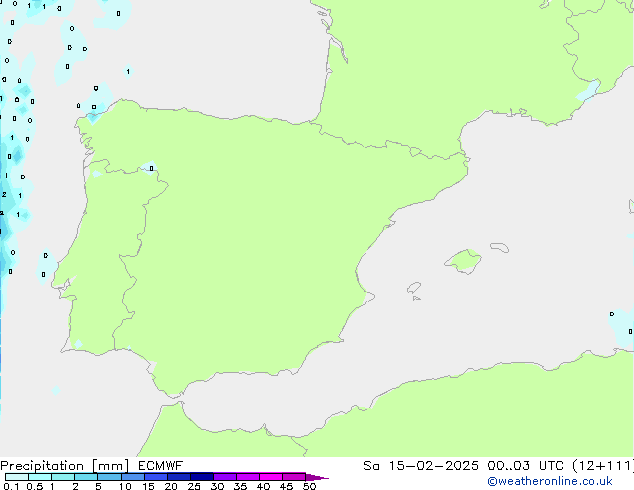Click Mallorca island on the map
Viewport: 634px width, 490px height.
(x=463, y=261)
